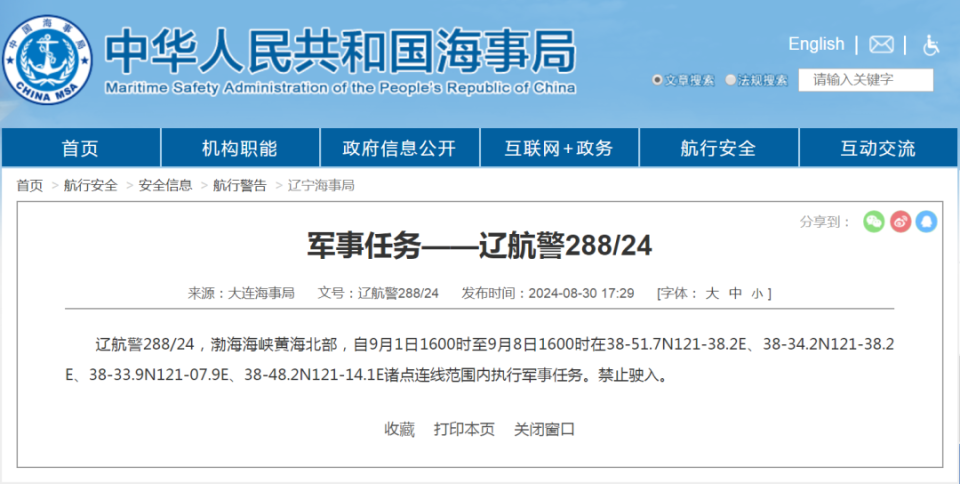Share via blue QQ bell icon

click(926, 222)
